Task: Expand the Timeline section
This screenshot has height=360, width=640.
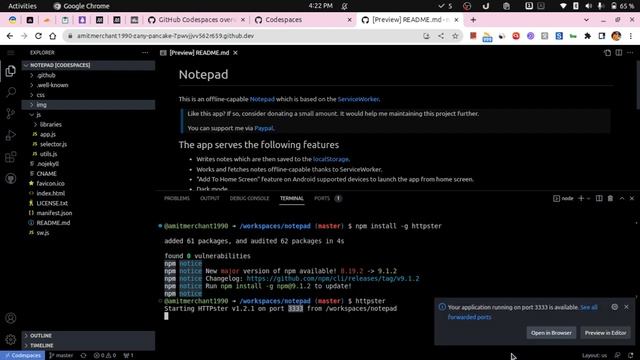Action: [x=88, y=345]
